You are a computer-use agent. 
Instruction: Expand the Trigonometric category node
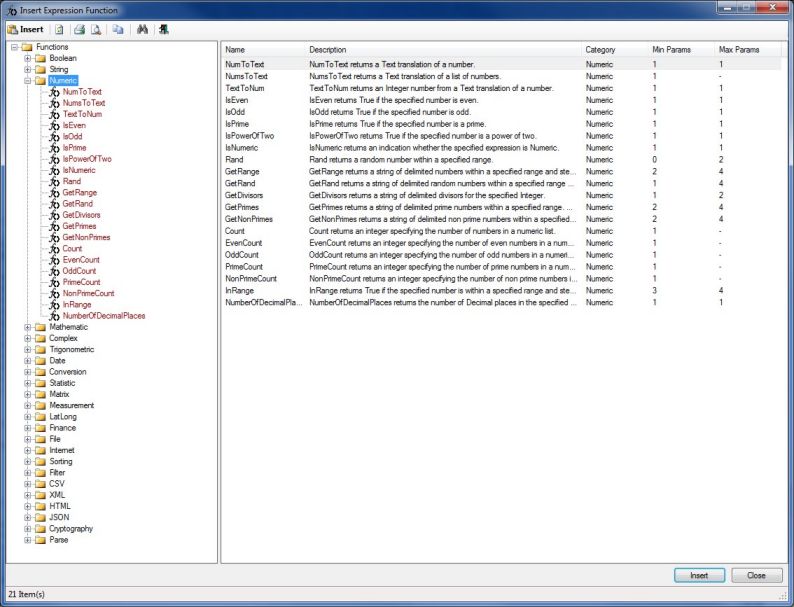coord(28,350)
